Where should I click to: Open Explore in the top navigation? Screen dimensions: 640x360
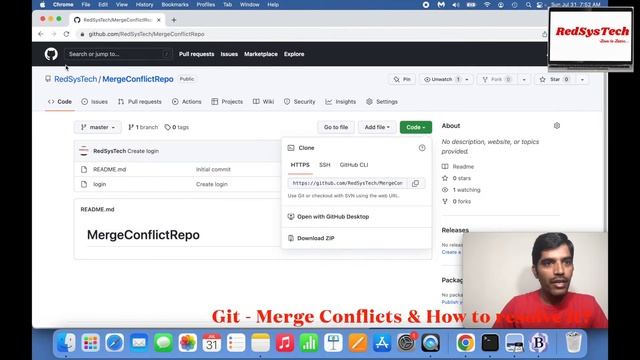click(x=294, y=54)
